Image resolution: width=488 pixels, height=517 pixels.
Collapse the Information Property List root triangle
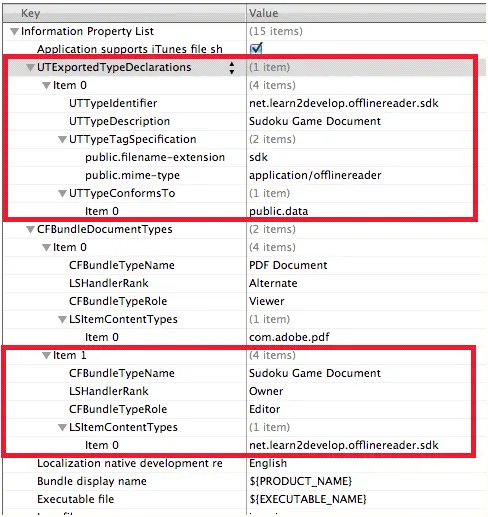point(14,32)
